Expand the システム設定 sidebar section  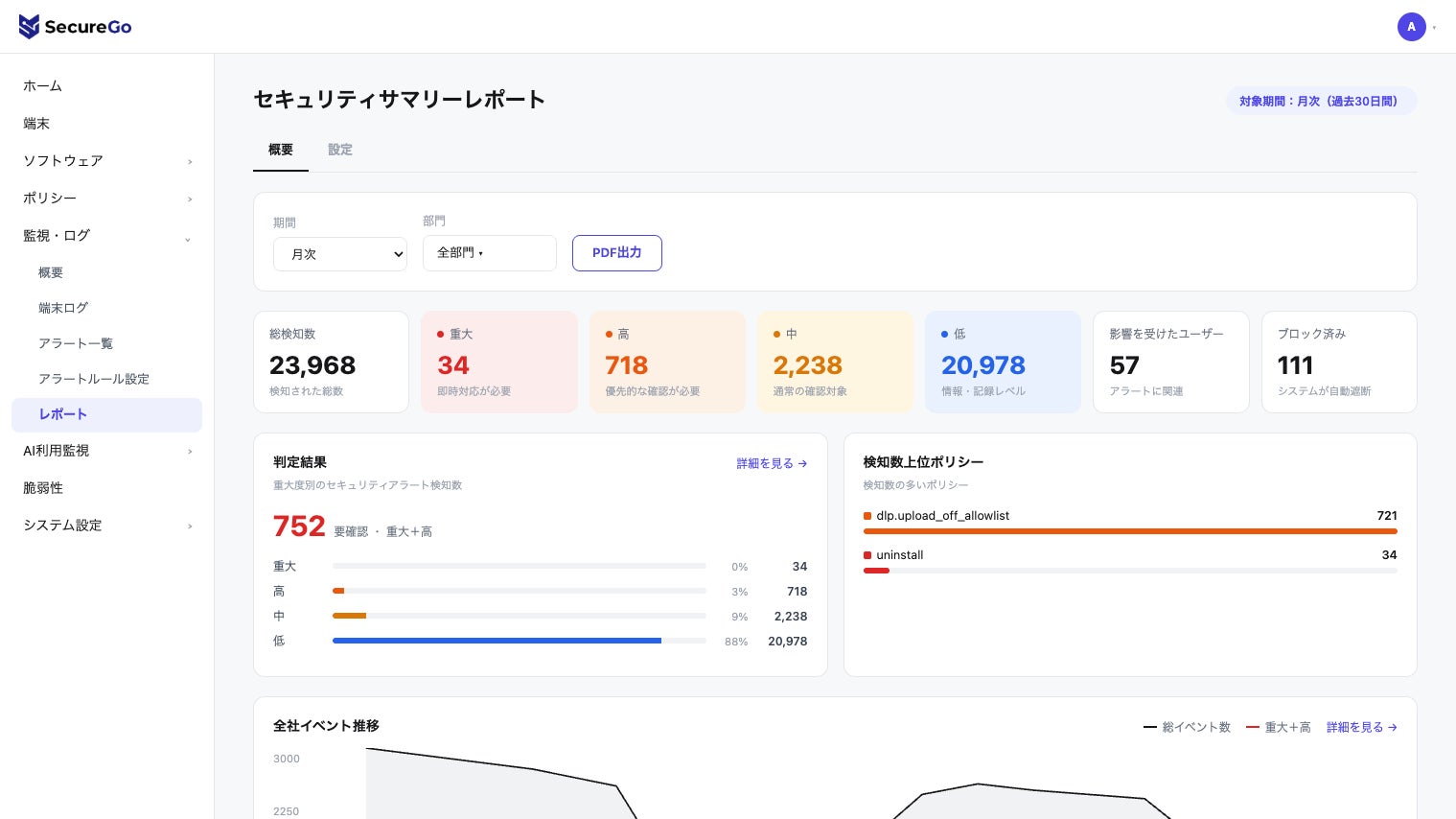106,526
